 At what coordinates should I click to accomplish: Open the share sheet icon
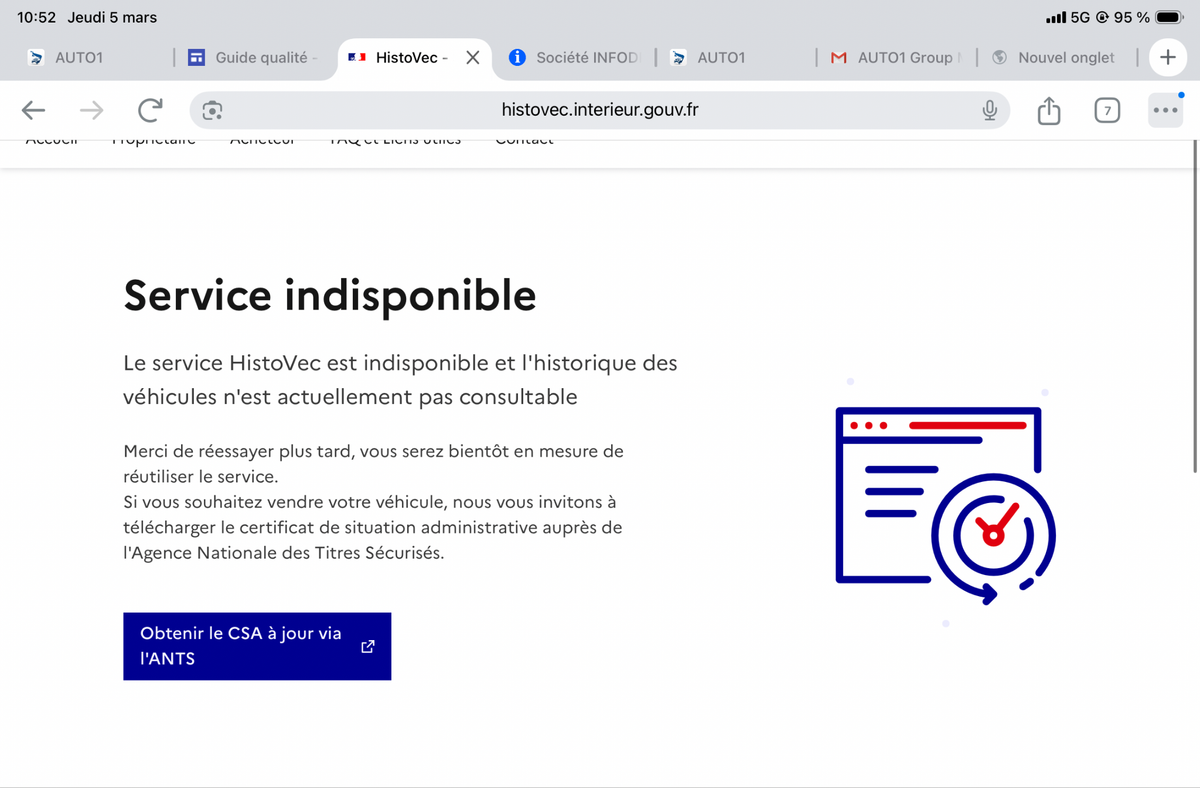click(1048, 110)
